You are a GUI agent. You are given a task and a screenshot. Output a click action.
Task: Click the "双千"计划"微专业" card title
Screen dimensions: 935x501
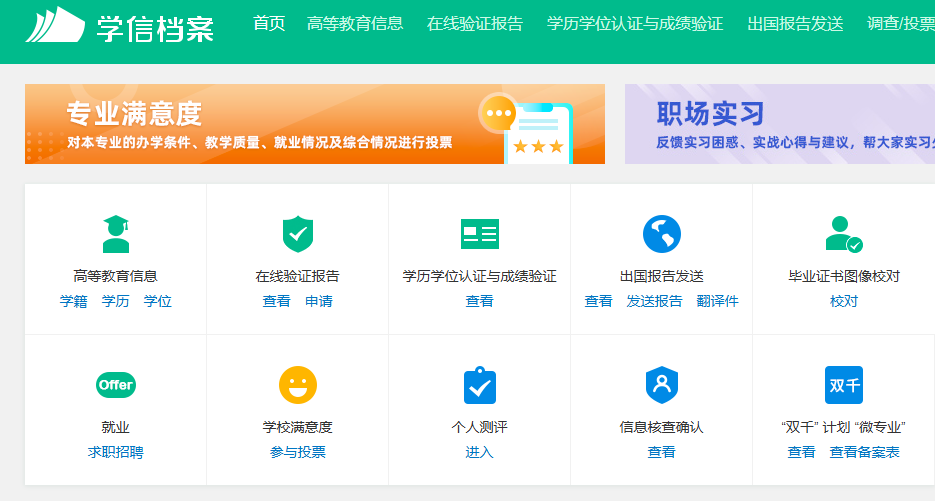pos(844,427)
